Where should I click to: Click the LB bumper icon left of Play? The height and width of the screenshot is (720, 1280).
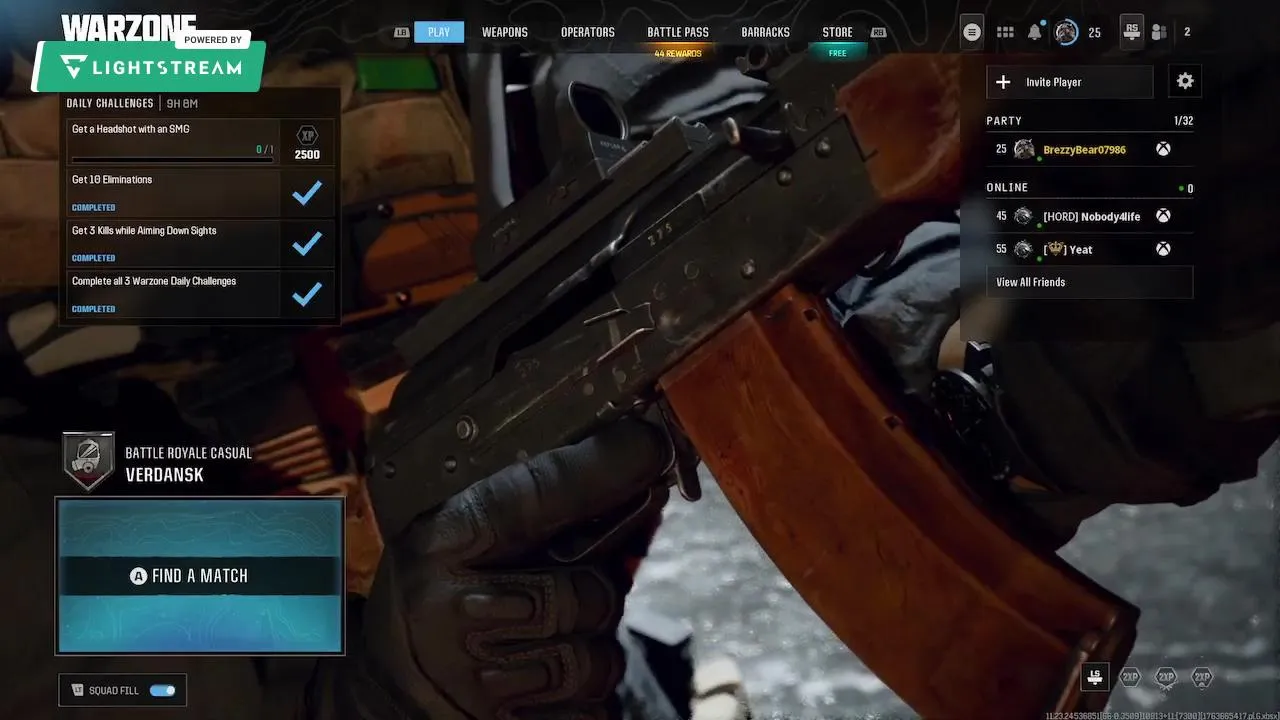tap(402, 32)
